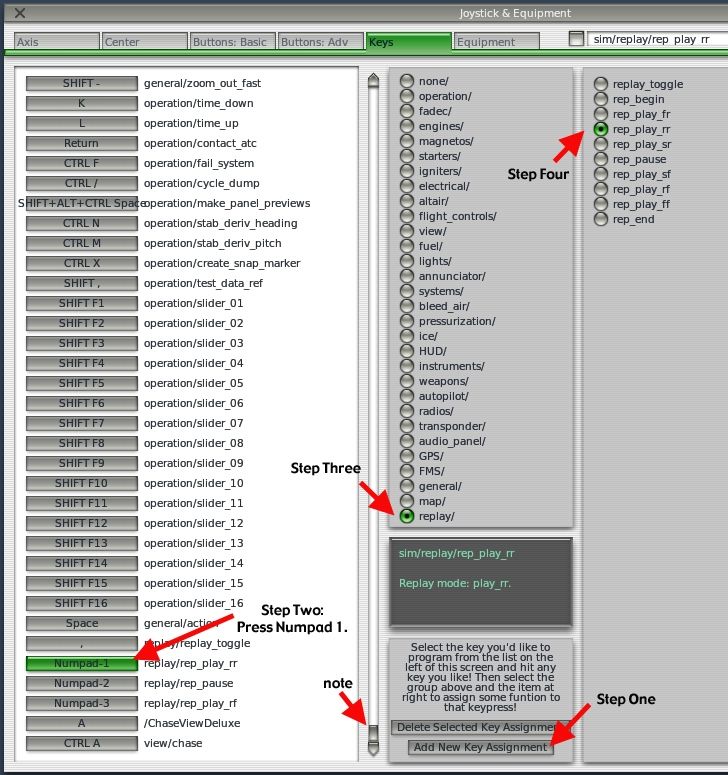The image size is (728, 775).
Task: Switch to the Buttons: Adv tab
Action: (320, 42)
